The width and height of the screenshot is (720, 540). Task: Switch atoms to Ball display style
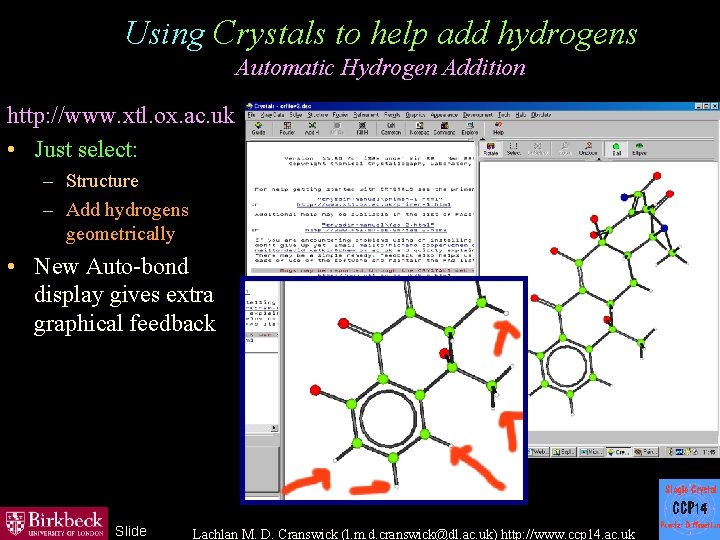coord(617,149)
